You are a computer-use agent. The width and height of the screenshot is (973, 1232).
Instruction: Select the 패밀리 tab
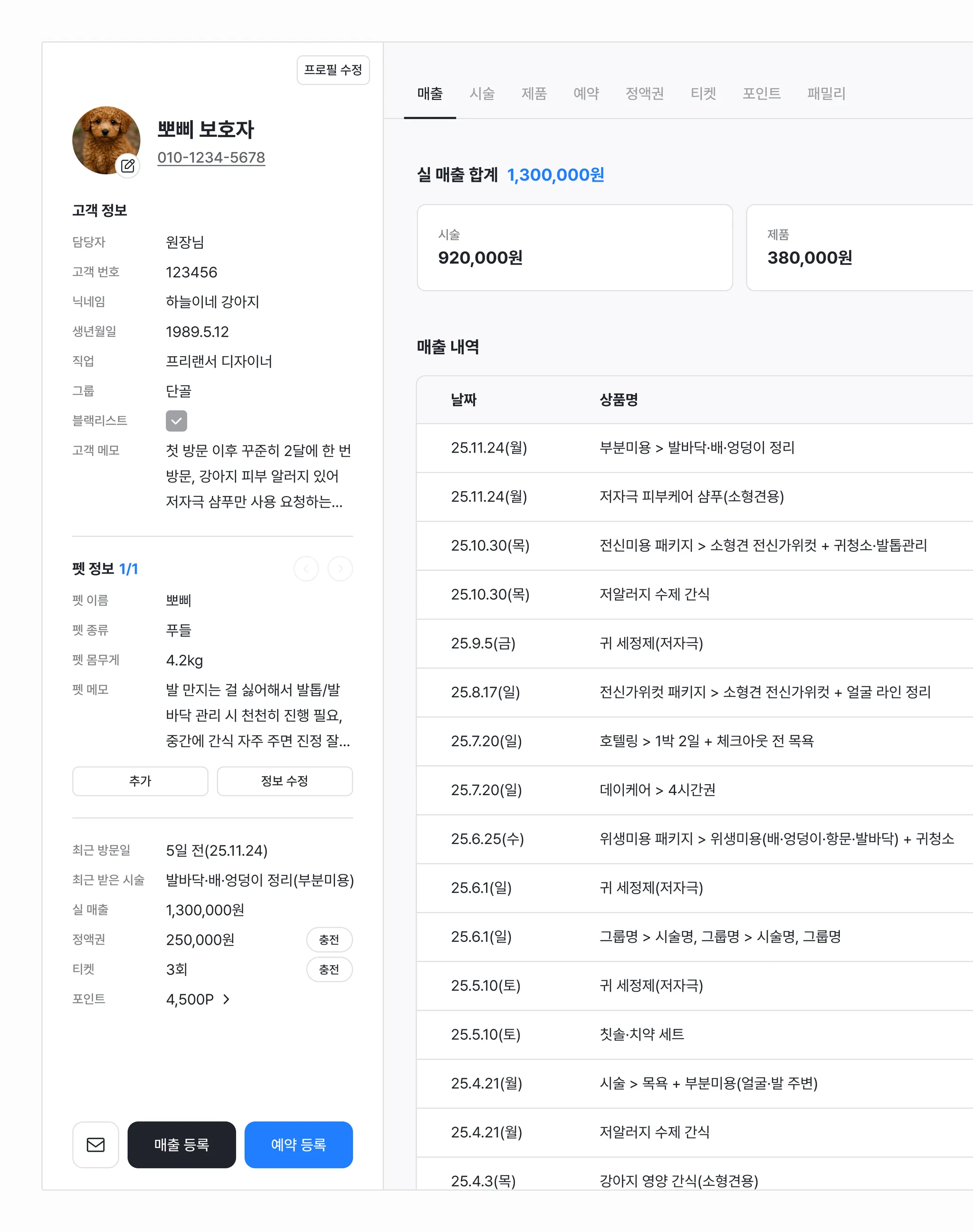pyautogui.click(x=826, y=94)
